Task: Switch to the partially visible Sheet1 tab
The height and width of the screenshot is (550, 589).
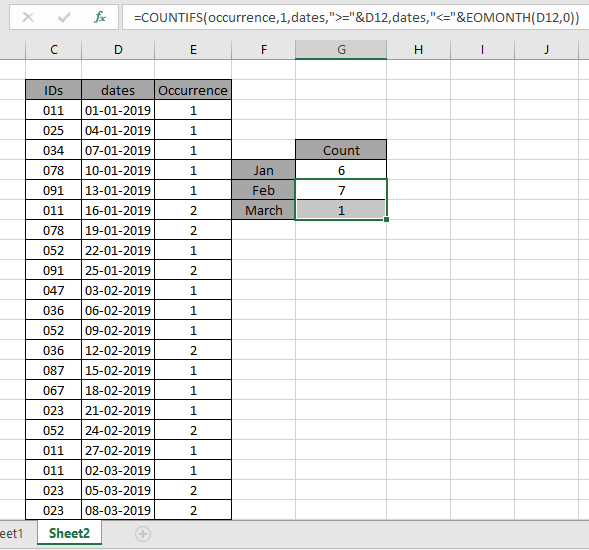Action: point(12,533)
